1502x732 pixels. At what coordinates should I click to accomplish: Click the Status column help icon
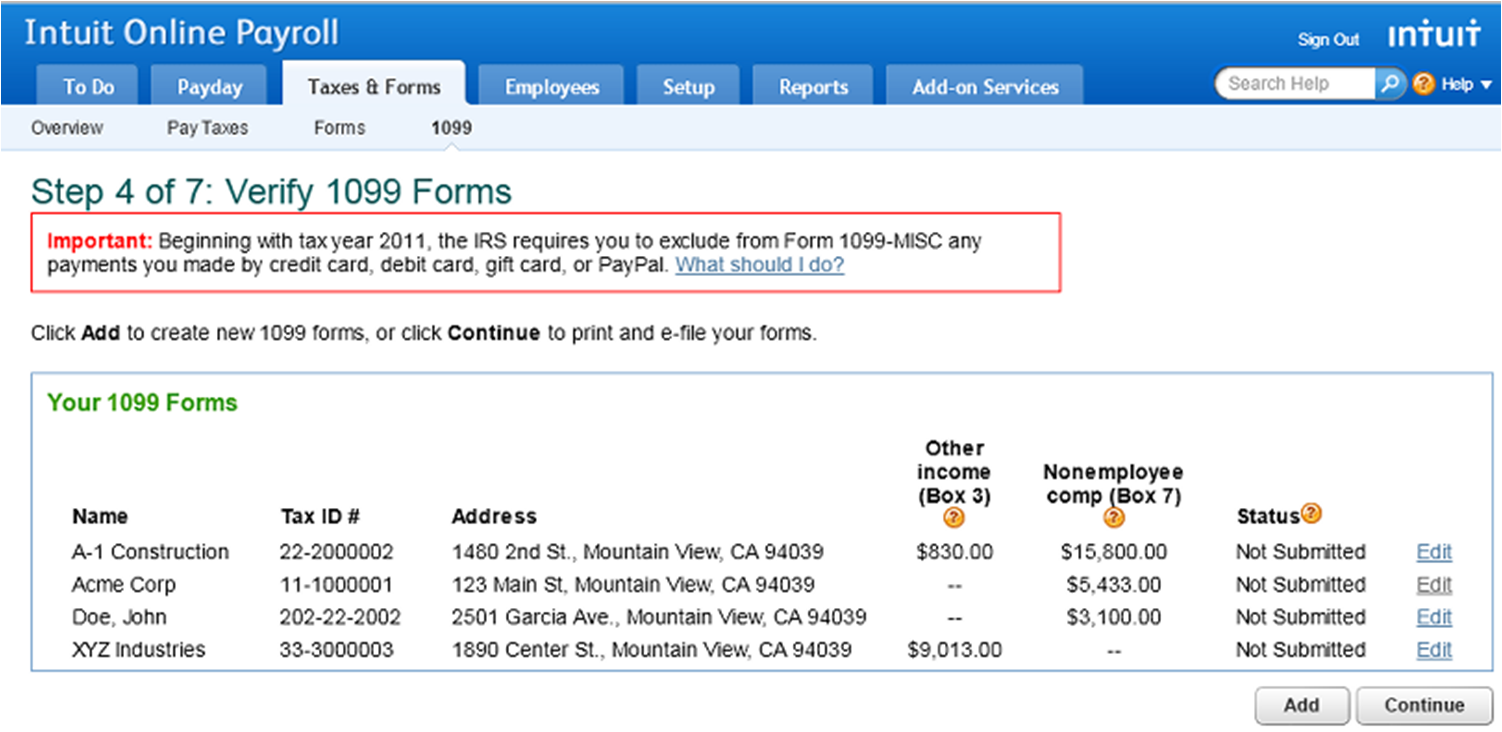1311,513
